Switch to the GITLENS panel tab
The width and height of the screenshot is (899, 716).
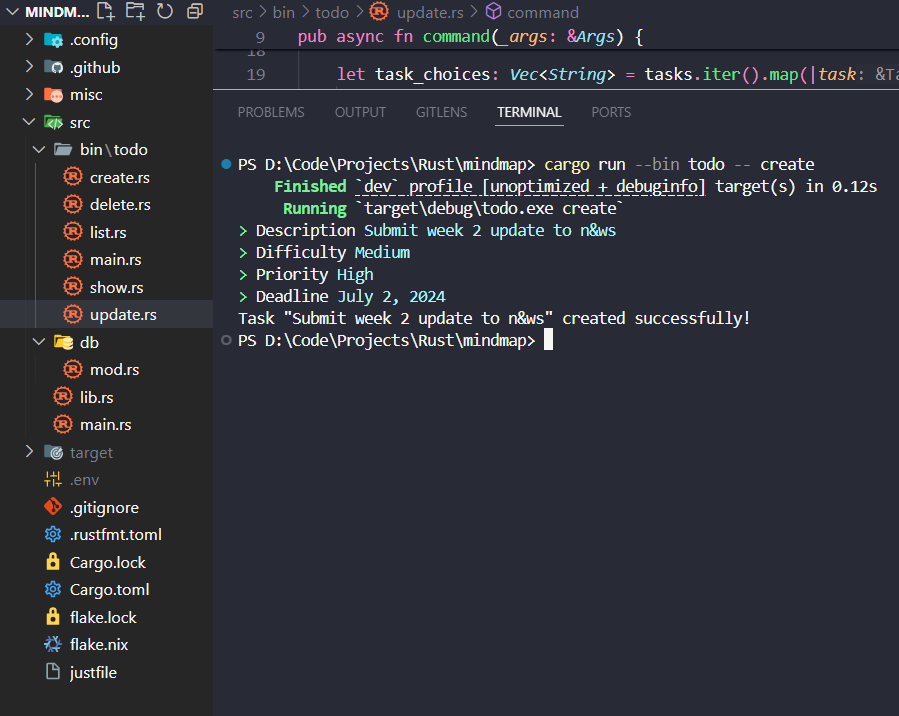441,112
